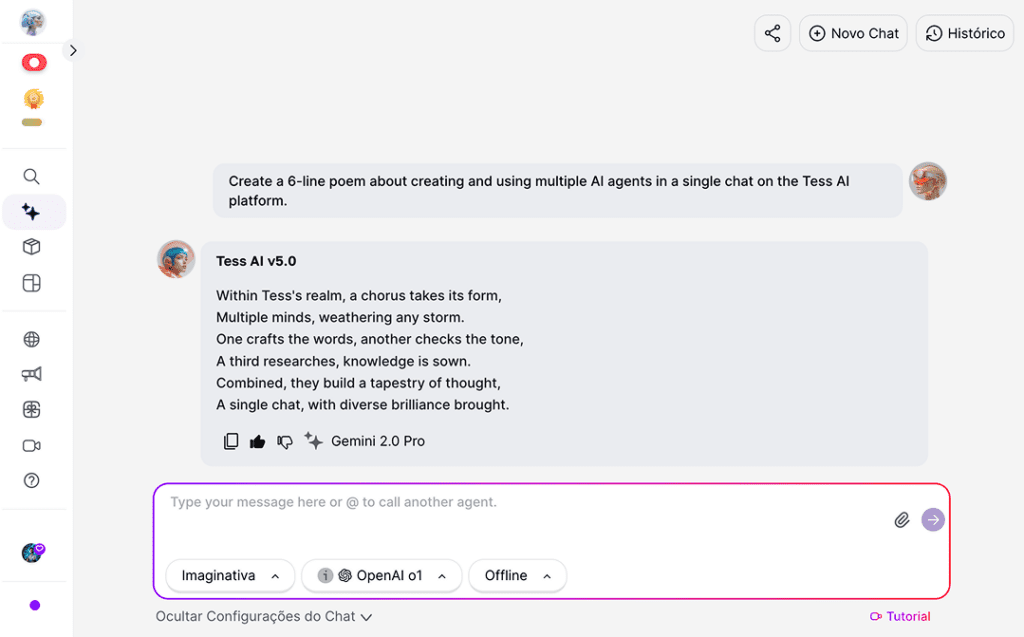Image resolution: width=1024 pixels, height=637 pixels.
Task: Open the OpenAI o1 model dropdown
Action: pyautogui.click(x=381, y=576)
